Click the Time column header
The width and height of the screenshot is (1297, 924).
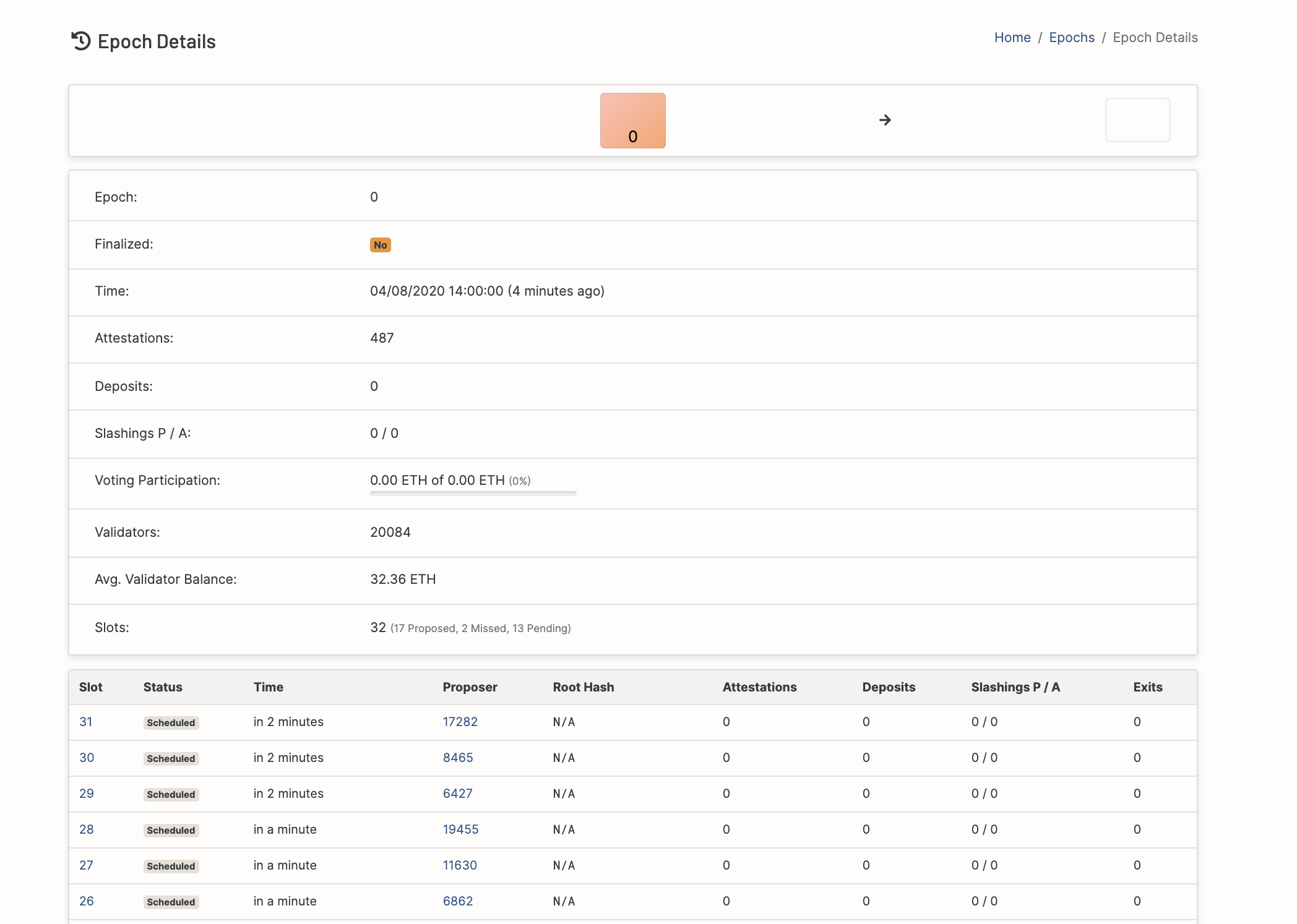point(269,687)
